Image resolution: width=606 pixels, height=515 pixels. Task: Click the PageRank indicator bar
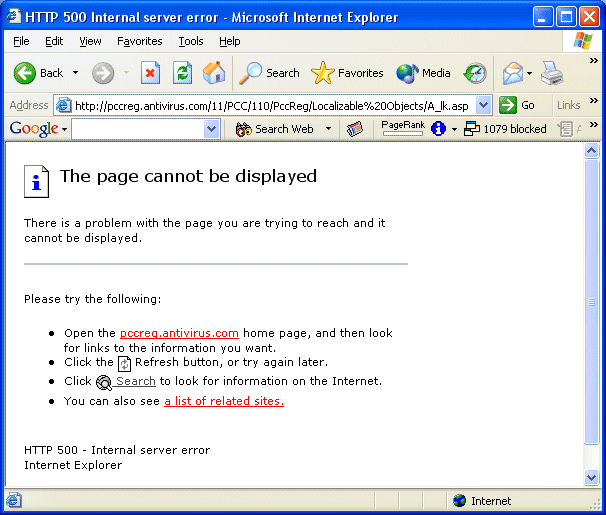pyautogui.click(x=403, y=128)
